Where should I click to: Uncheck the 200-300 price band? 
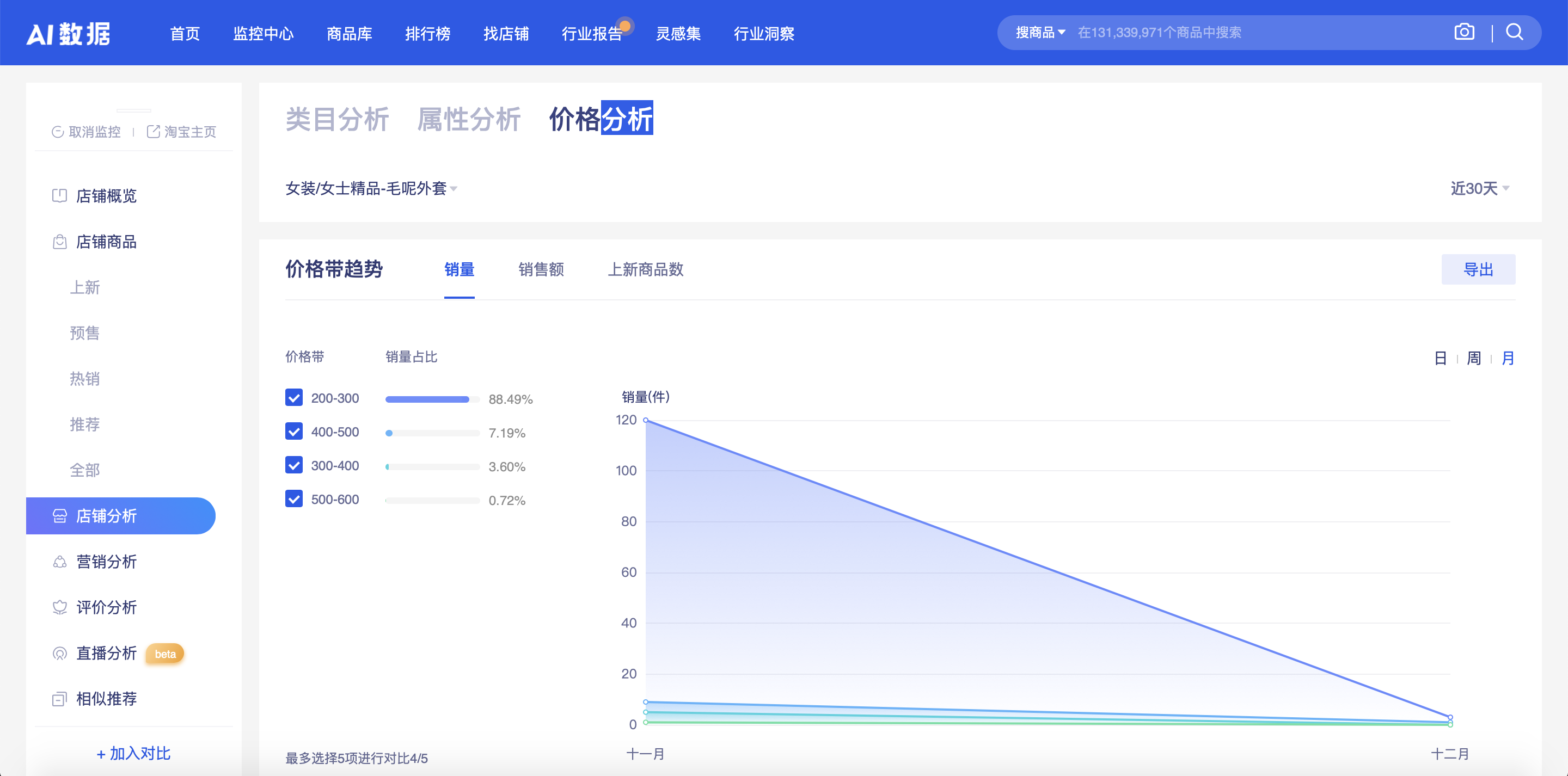click(294, 397)
